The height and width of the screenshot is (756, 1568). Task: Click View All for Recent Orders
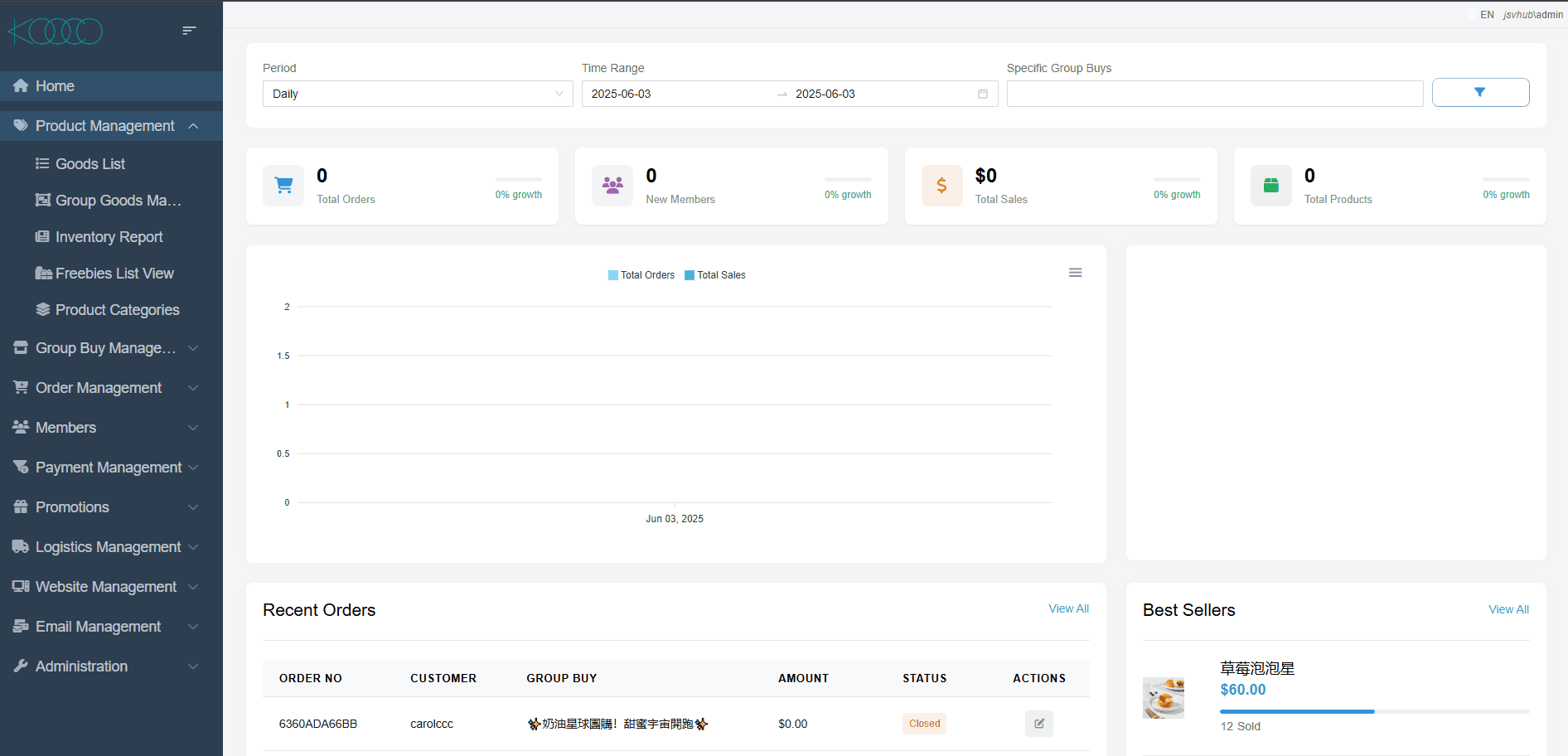coord(1068,608)
